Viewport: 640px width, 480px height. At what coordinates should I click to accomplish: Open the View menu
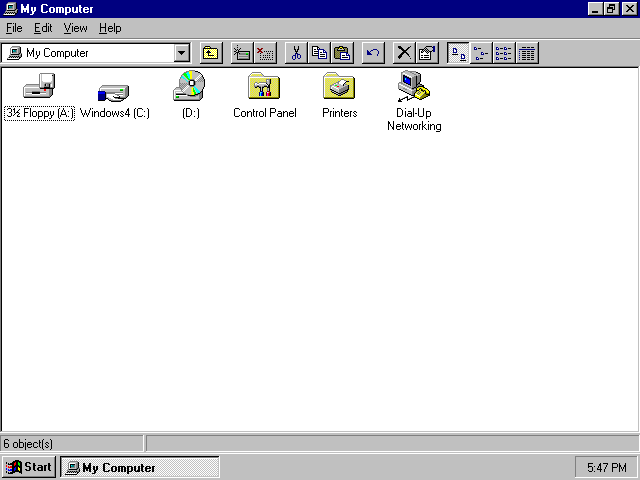pyautogui.click(x=76, y=28)
